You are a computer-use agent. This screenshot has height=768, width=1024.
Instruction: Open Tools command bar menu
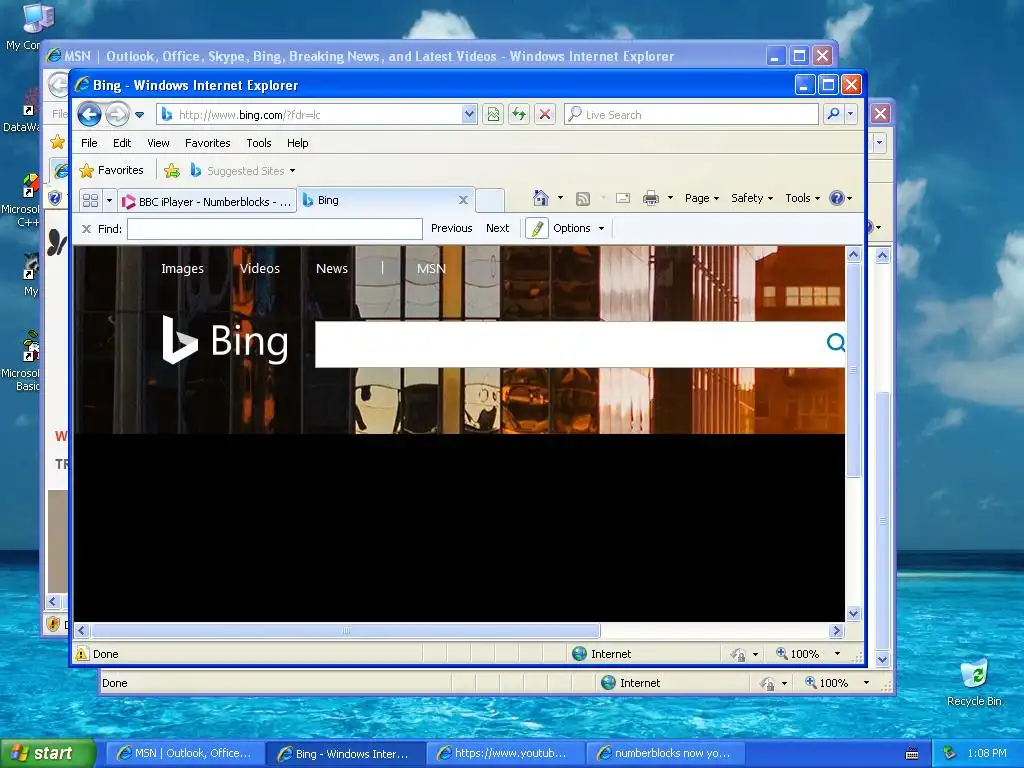tap(803, 198)
